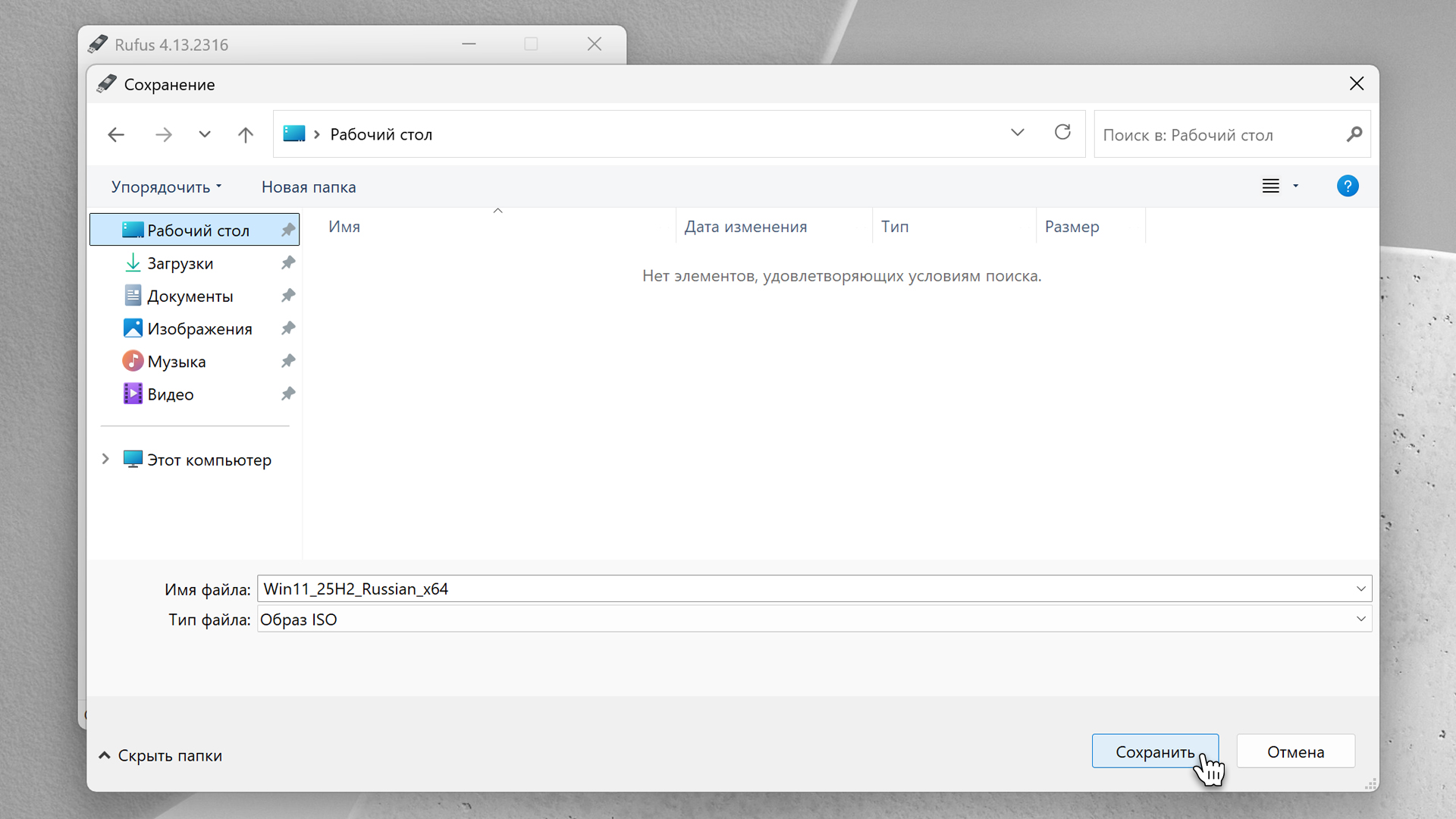
Task: Click the up-one-level arrow icon
Action: (245, 135)
